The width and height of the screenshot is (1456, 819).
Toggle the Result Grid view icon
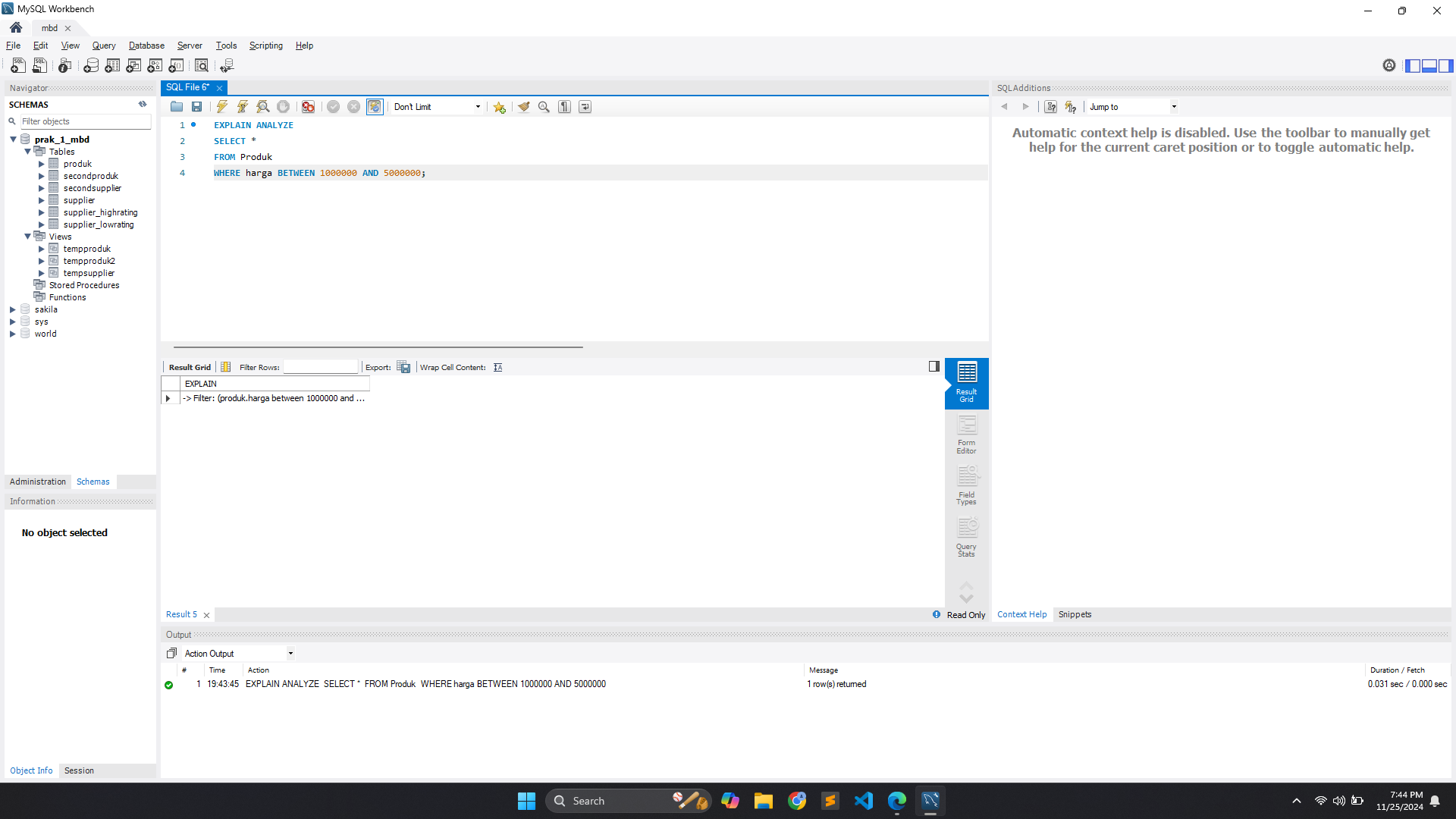pos(966,383)
